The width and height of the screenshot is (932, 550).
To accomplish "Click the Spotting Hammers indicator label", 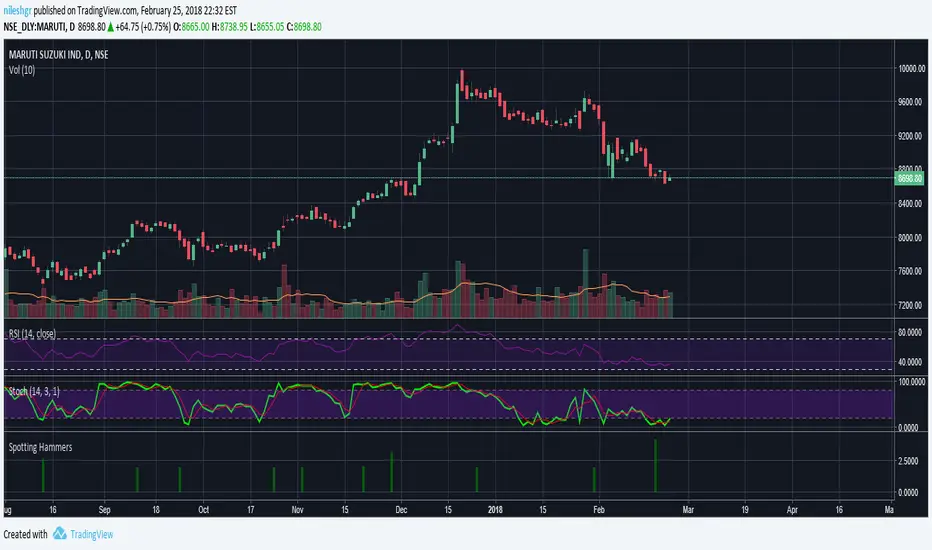I will [x=40, y=447].
